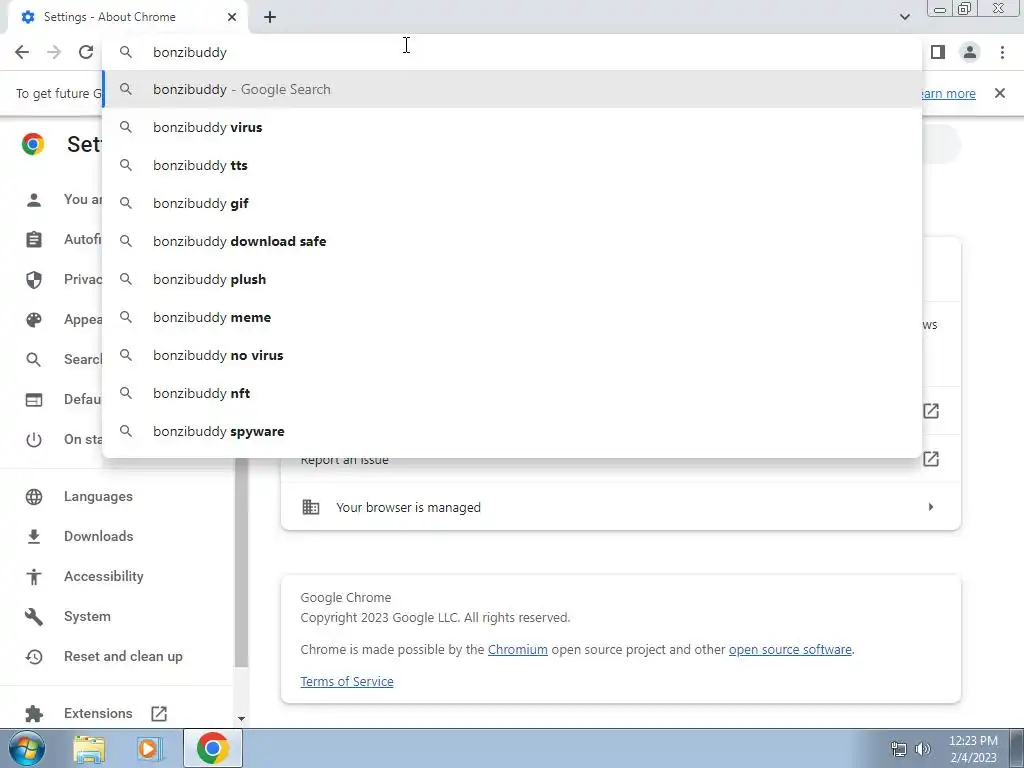The width and height of the screenshot is (1024, 768).
Task: Choose suggestion bonzibuddy nft
Action: (512, 393)
